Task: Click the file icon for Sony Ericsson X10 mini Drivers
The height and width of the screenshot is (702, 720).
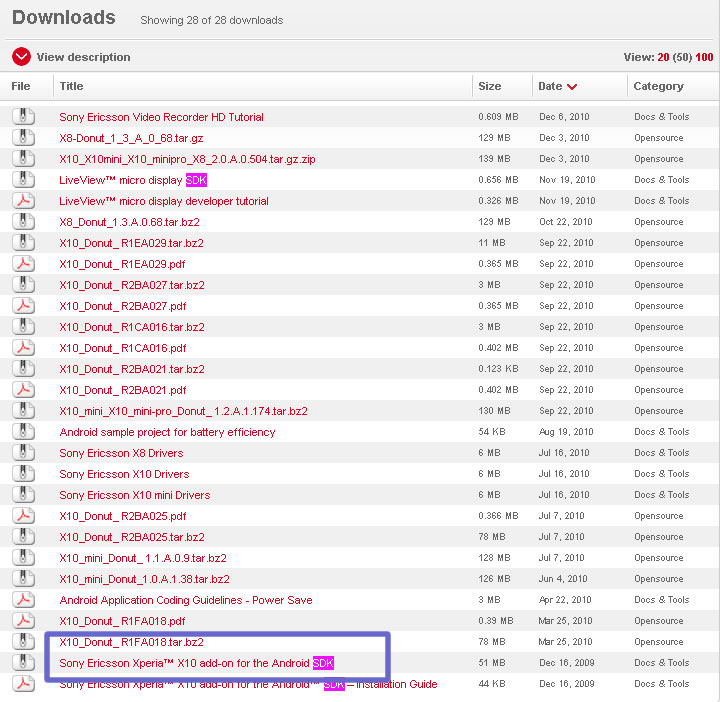Action: (23, 495)
